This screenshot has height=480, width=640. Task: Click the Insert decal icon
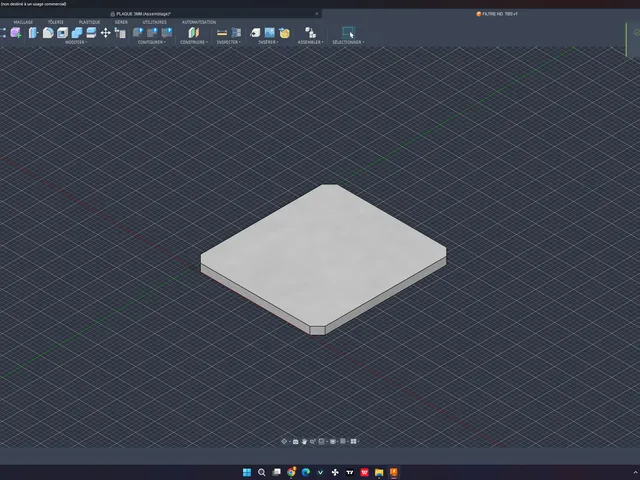click(284, 33)
